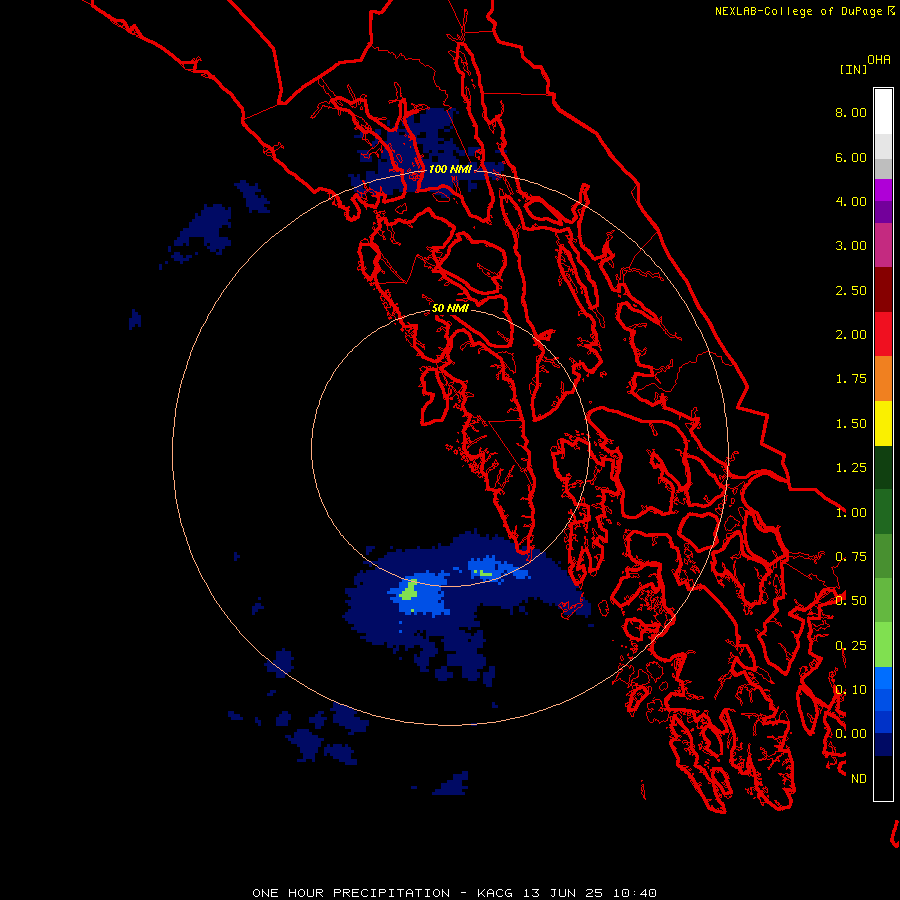This screenshot has width=900, height=900.
Task: Select the 1.75 legend value
Action: (851, 379)
